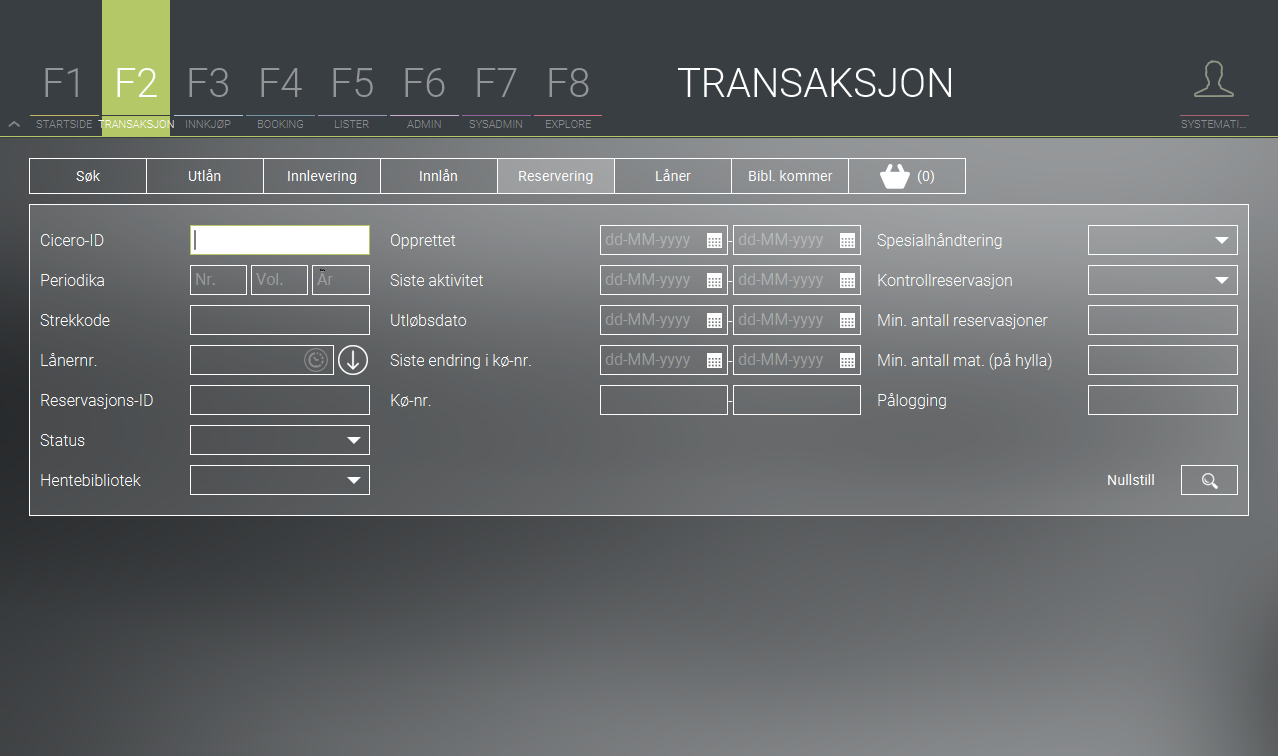Go to F1 Startside
The width and height of the screenshot is (1278, 756).
[64, 96]
